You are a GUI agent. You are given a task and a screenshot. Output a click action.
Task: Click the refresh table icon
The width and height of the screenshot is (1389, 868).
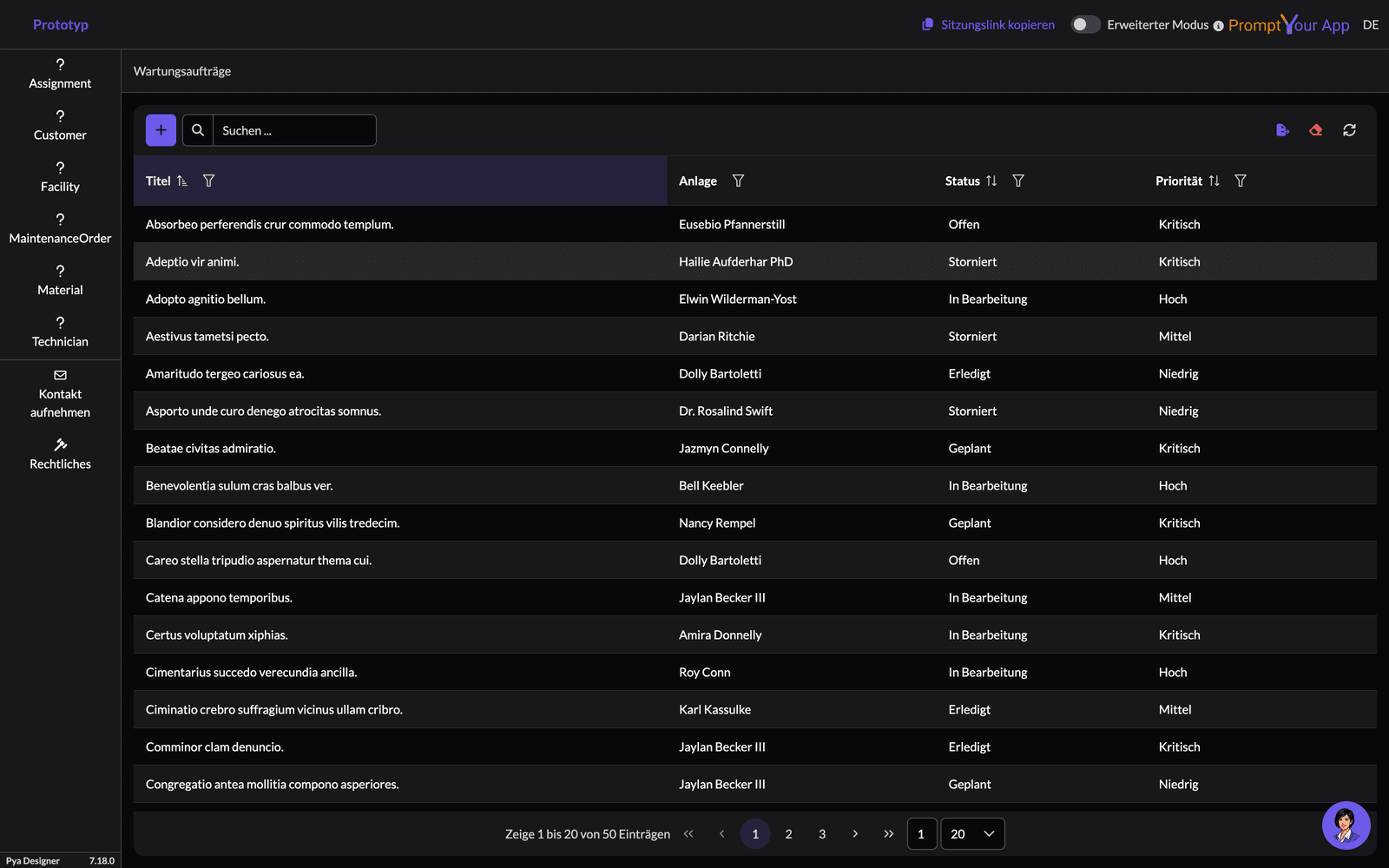click(1349, 130)
